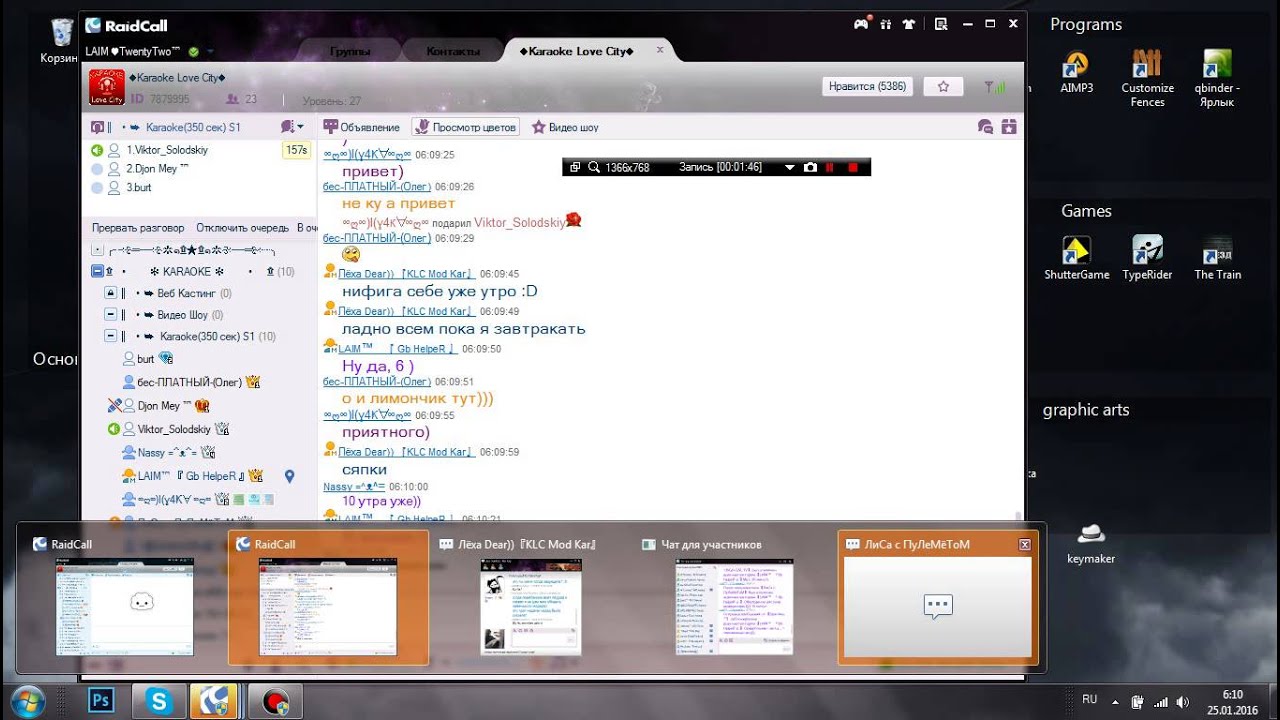The image size is (1280, 720).
Task: Add group to favorites with star button
Action: pos(943,87)
